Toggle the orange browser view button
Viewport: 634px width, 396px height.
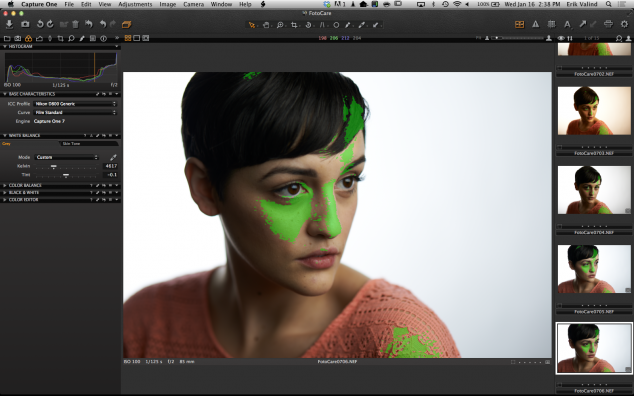(x=520, y=25)
